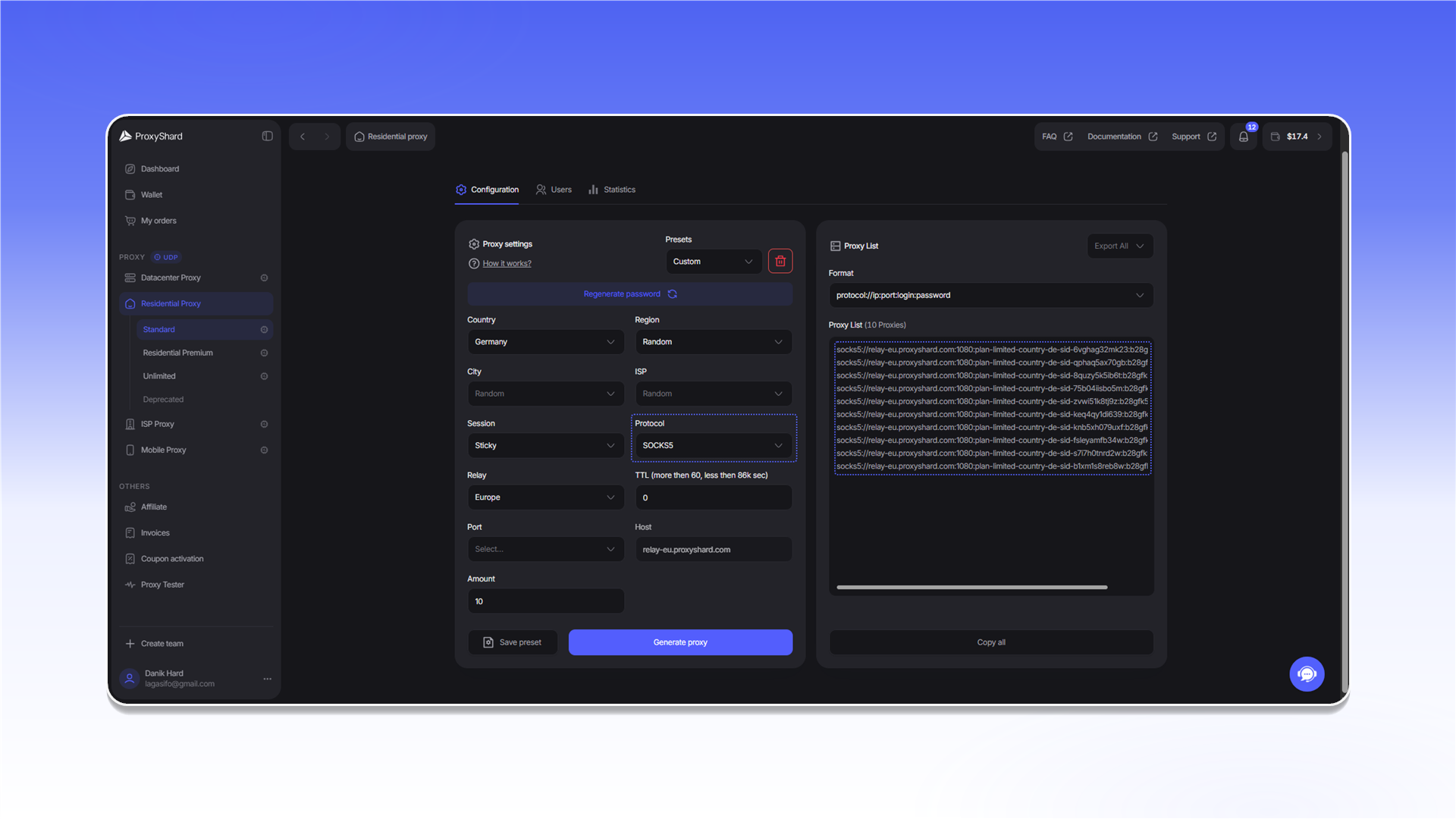Open the Export All dropdown
The width and height of the screenshot is (1456, 819).
click(1120, 246)
